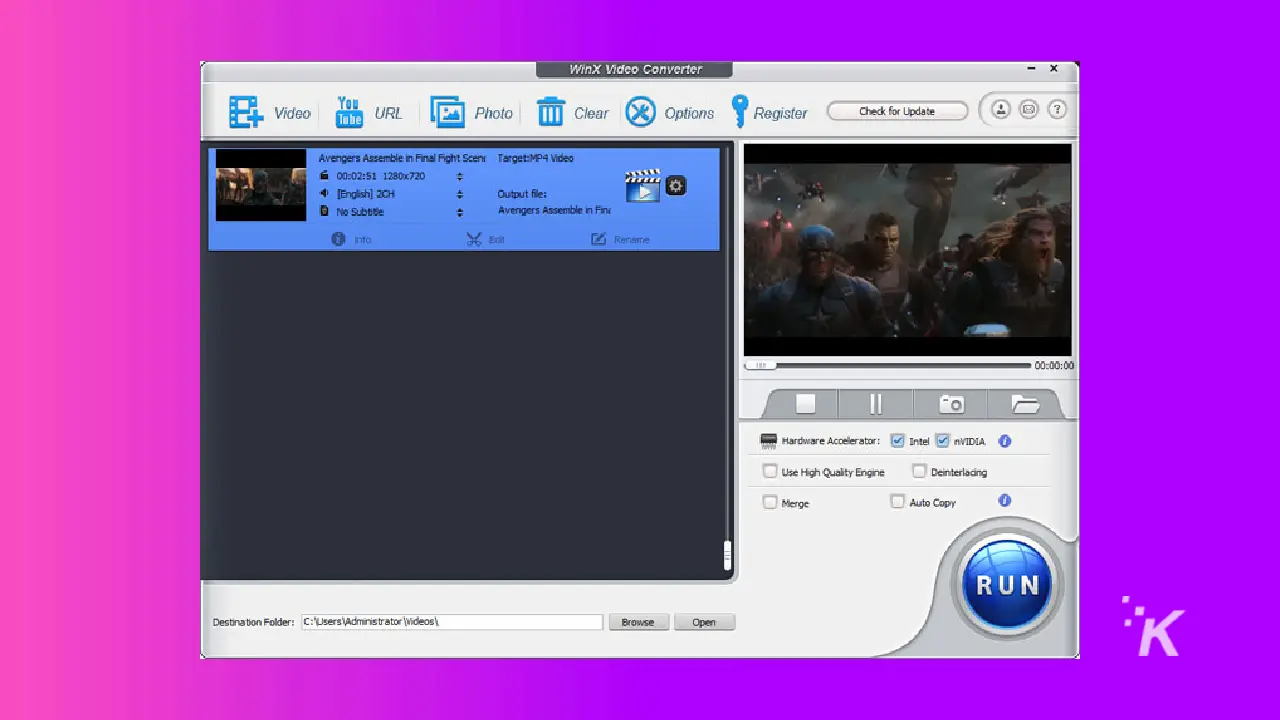Rename the Avengers output file
The height and width of the screenshot is (720, 1280).
[620, 240]
